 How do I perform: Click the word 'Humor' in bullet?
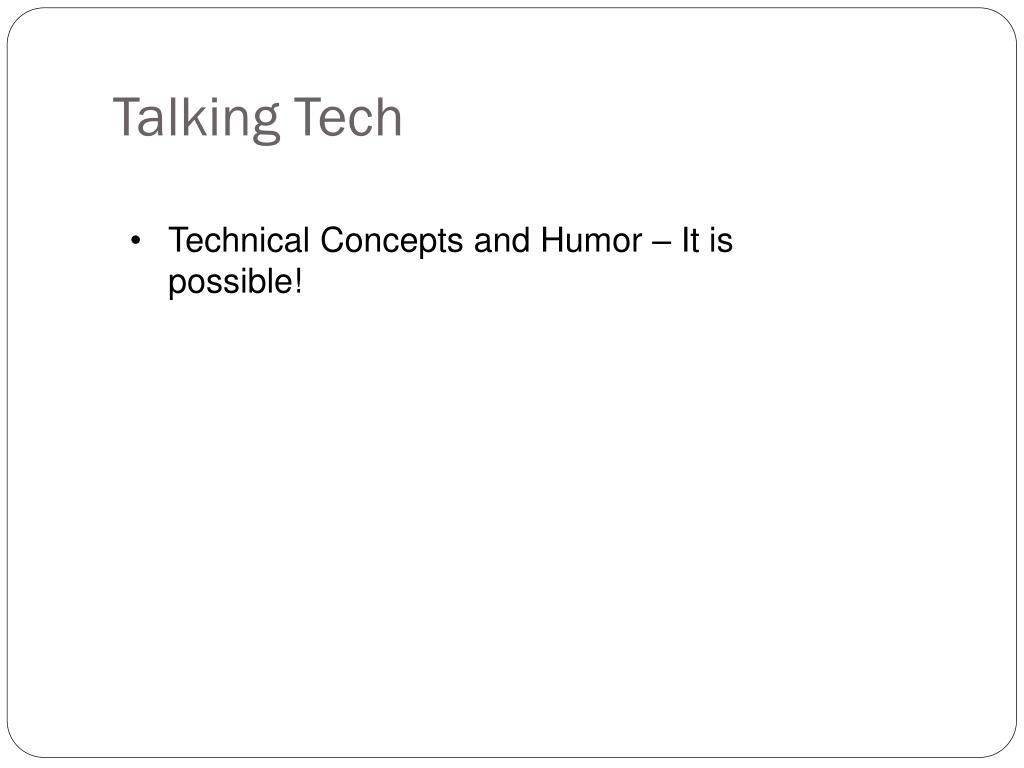coord(592,240)
